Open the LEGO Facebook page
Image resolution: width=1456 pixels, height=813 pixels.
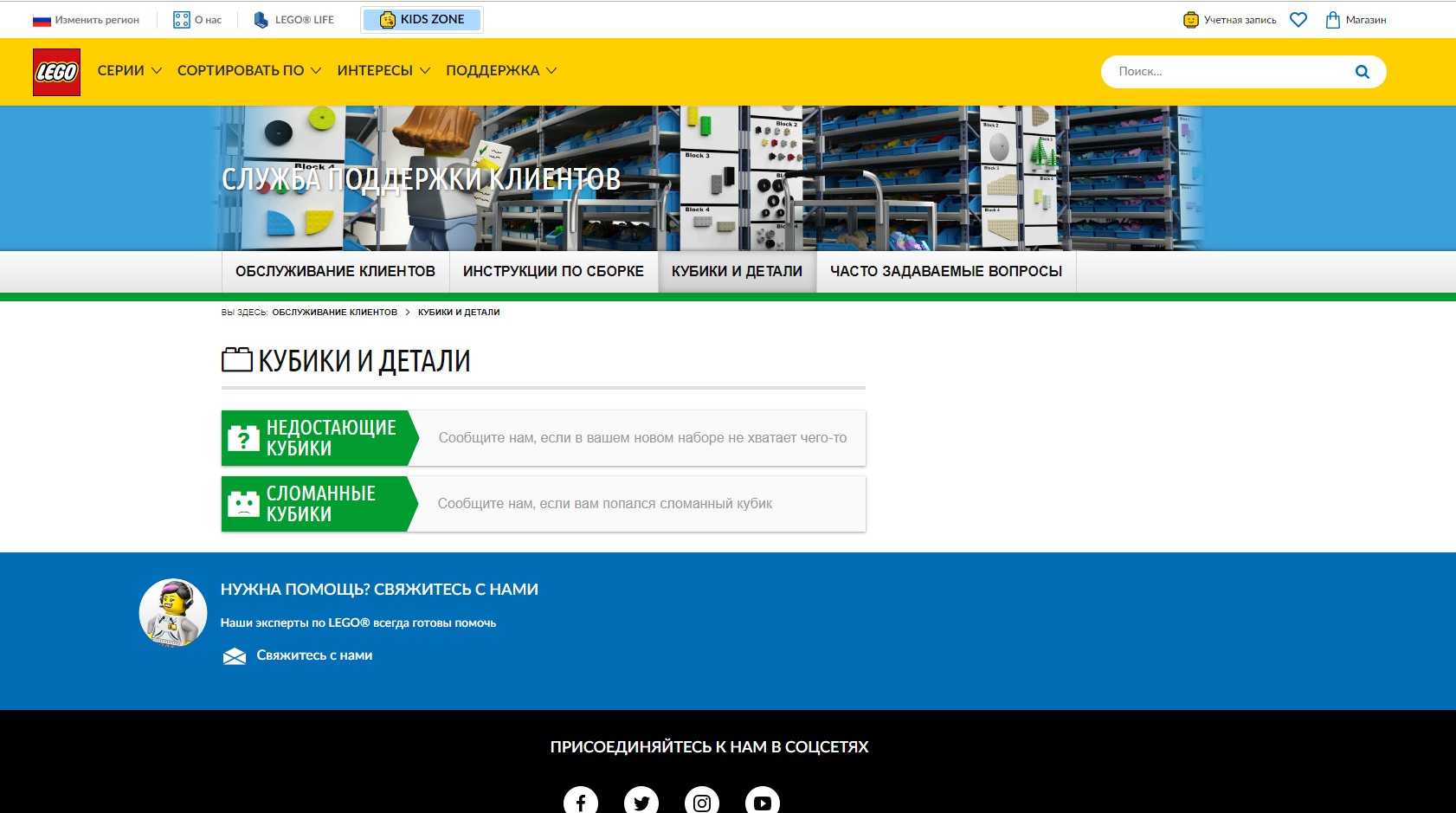click(x=581, y=803)
